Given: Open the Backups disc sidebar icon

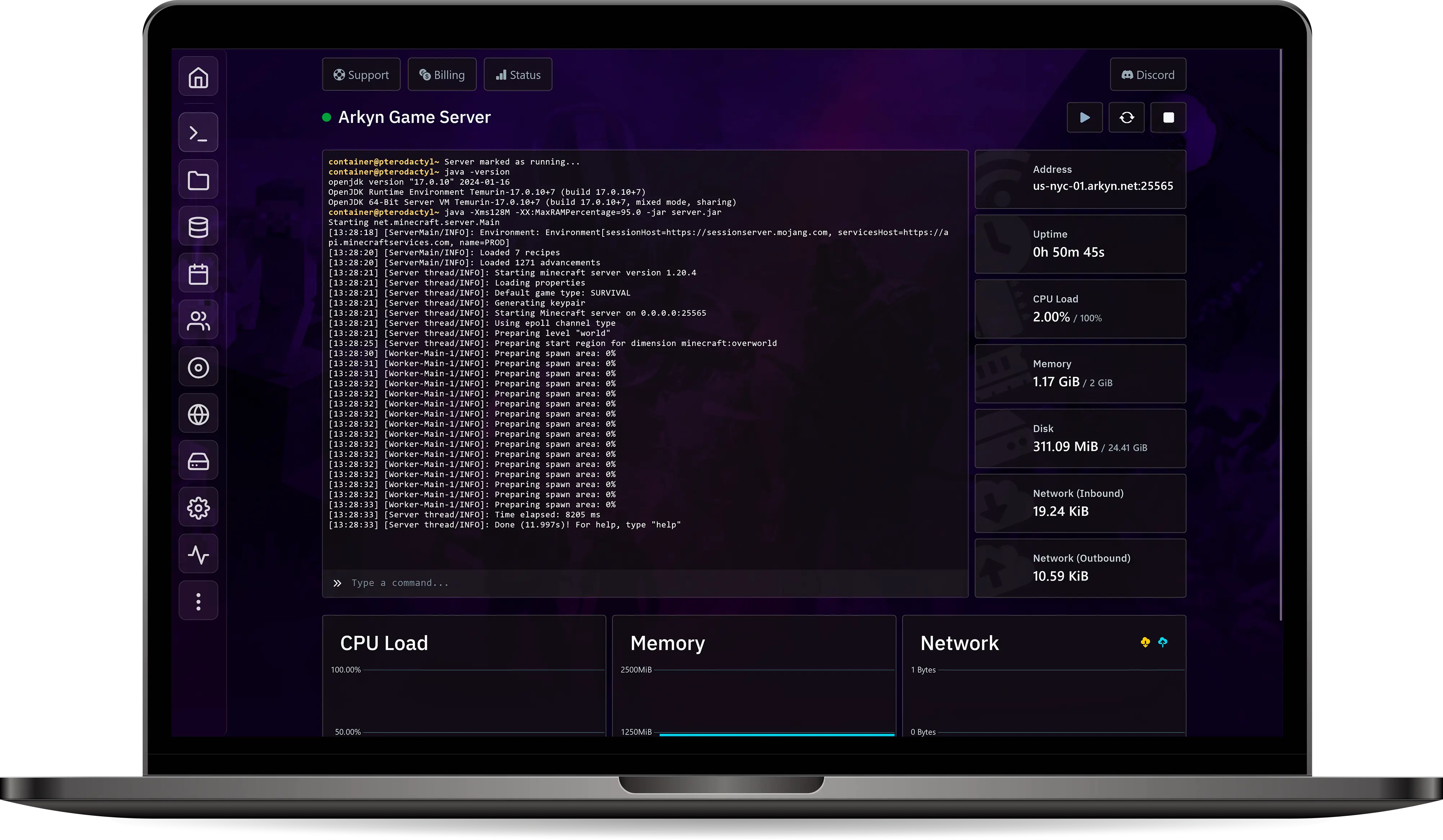Looking at the screenshot, I should click(198, 367).
